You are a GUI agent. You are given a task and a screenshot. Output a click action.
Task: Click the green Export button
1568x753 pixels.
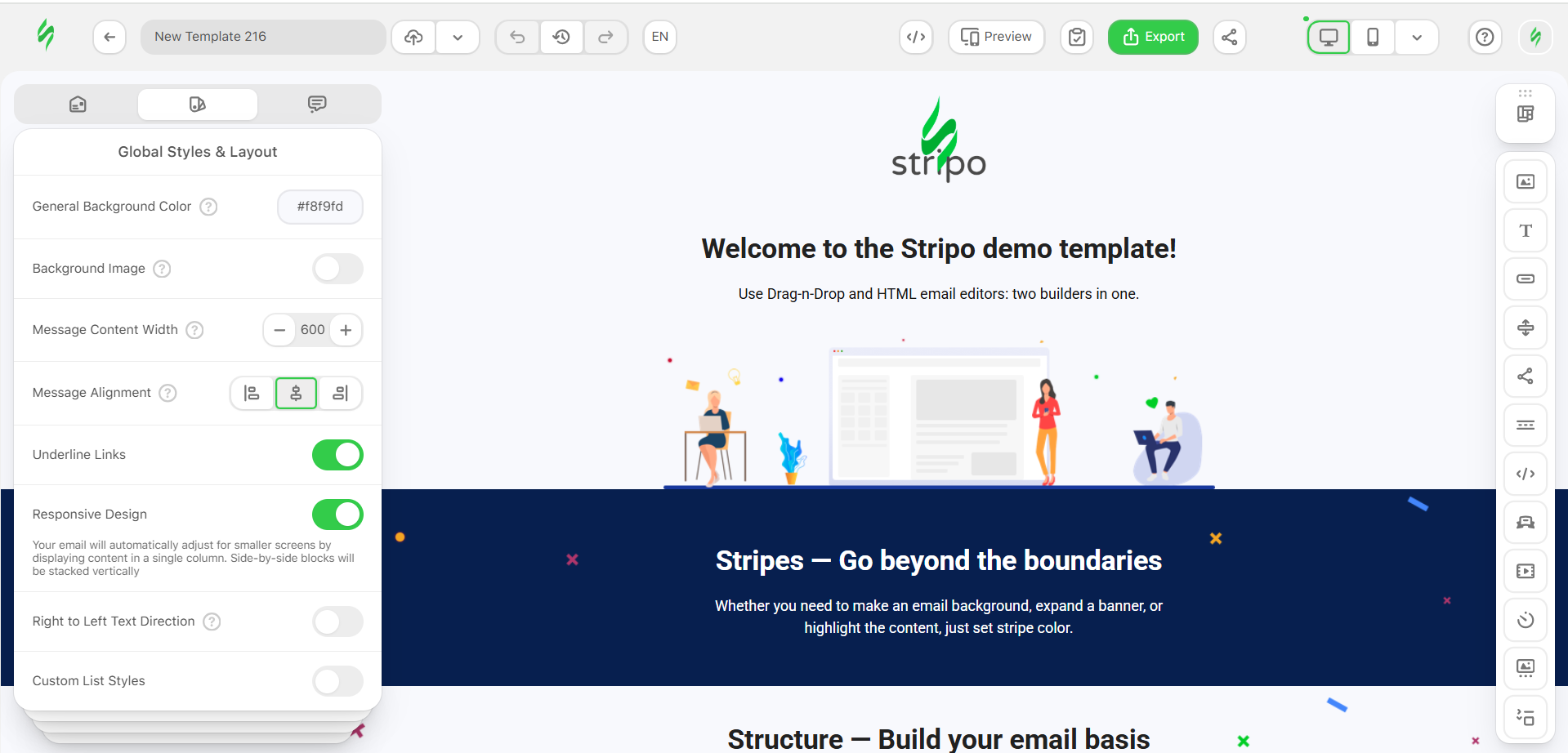pyautogui.click(x=1152, y=37)
